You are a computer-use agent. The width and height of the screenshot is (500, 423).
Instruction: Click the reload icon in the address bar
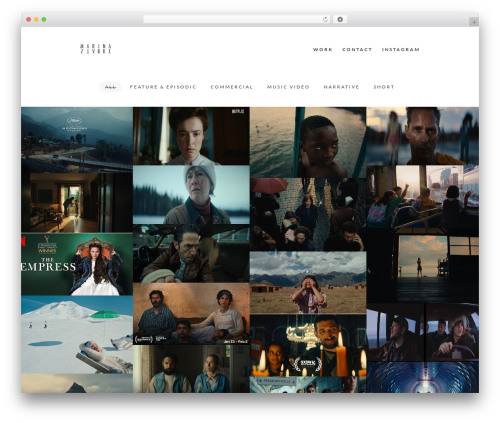coord(325,20)
